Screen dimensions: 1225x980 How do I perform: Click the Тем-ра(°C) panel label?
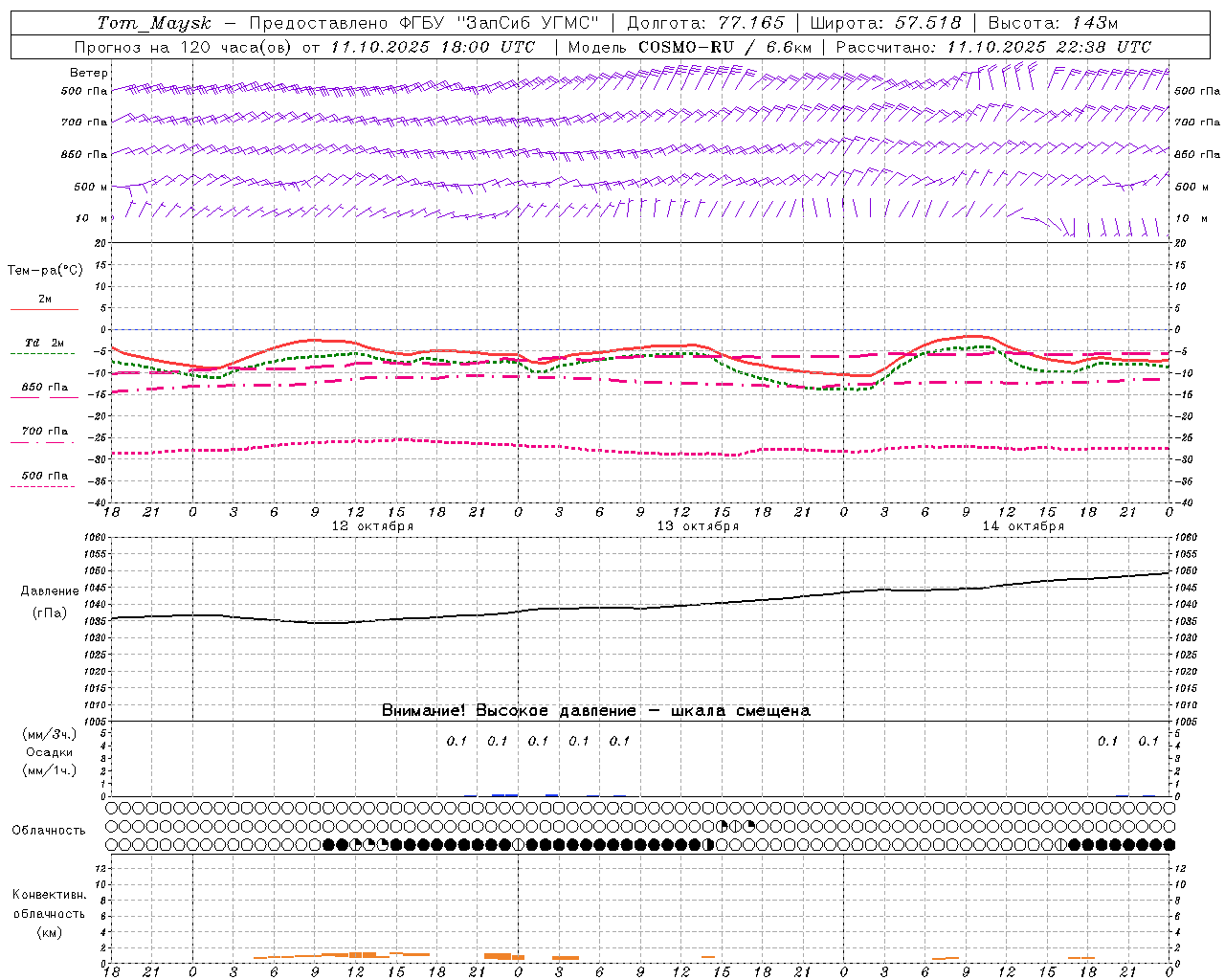click(x=45, y=270)
